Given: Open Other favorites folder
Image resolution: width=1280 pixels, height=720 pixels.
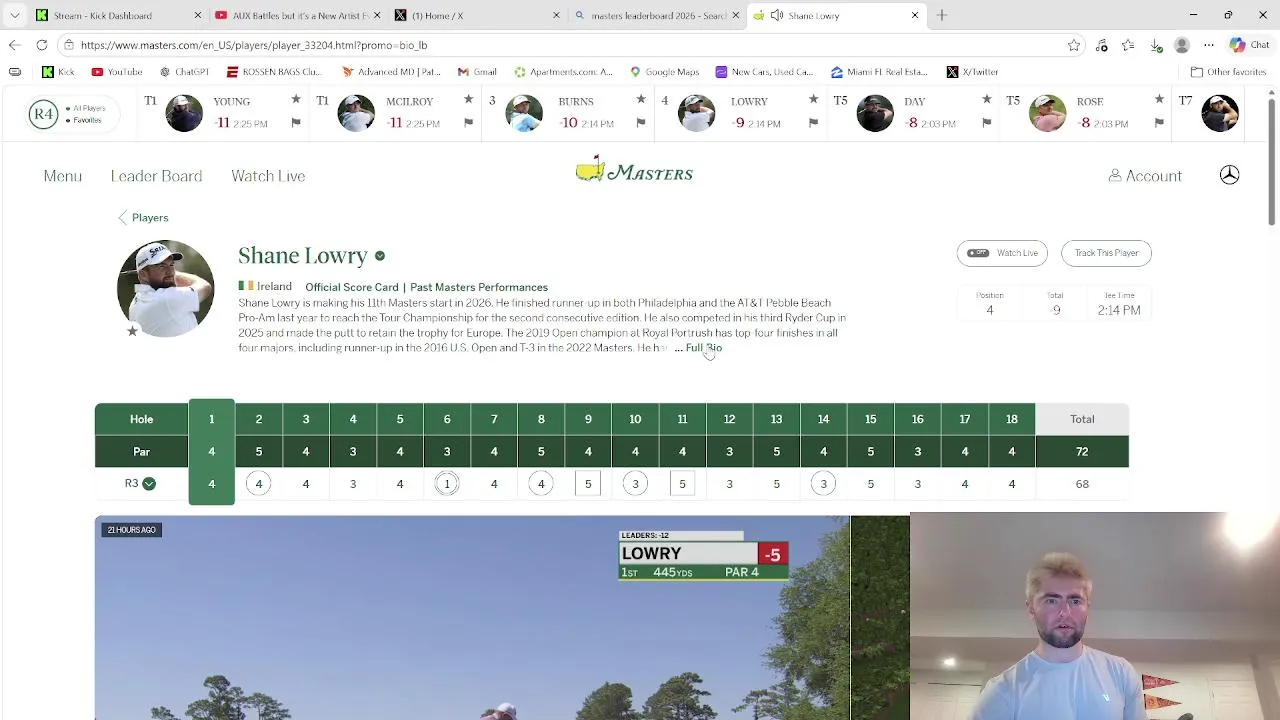Looking at the screenshot, I should click(1228, 72).
